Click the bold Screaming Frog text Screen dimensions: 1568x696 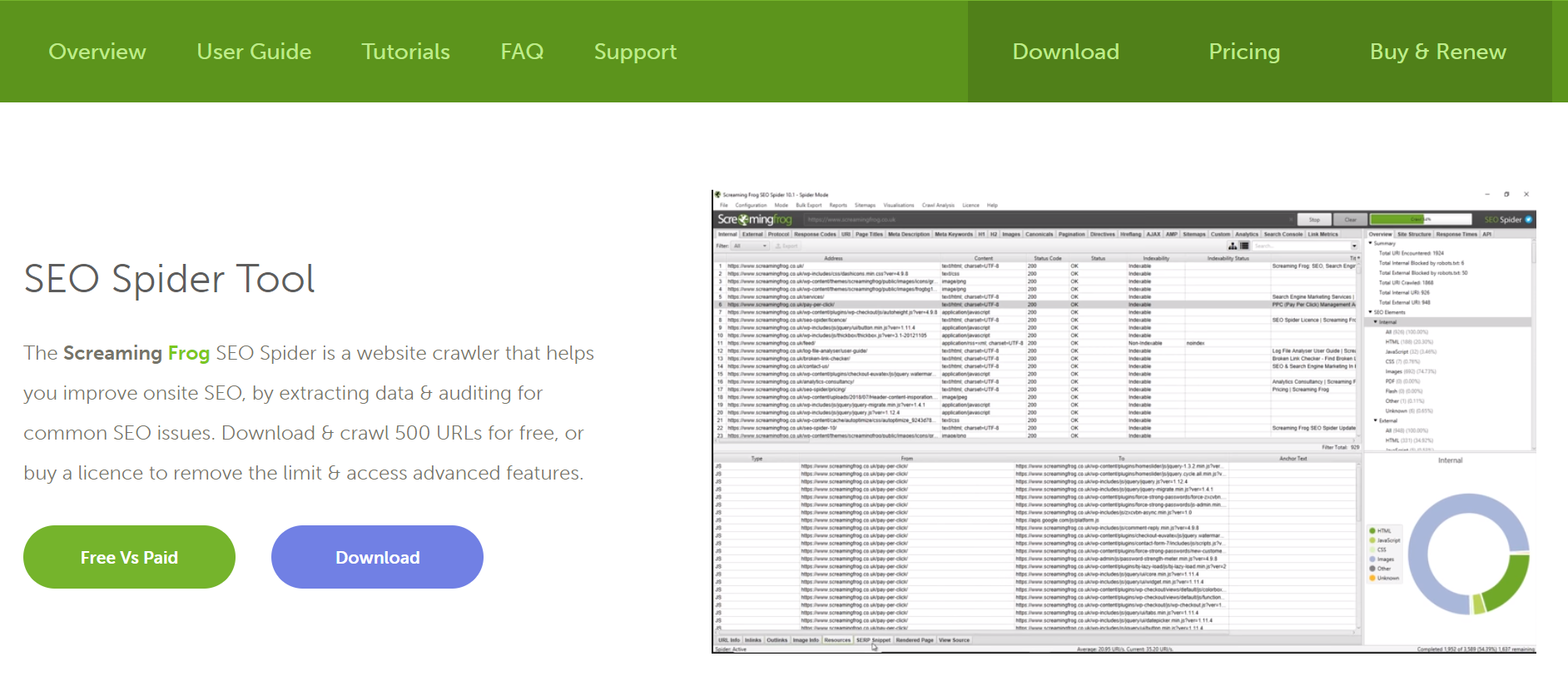[136, 353]
